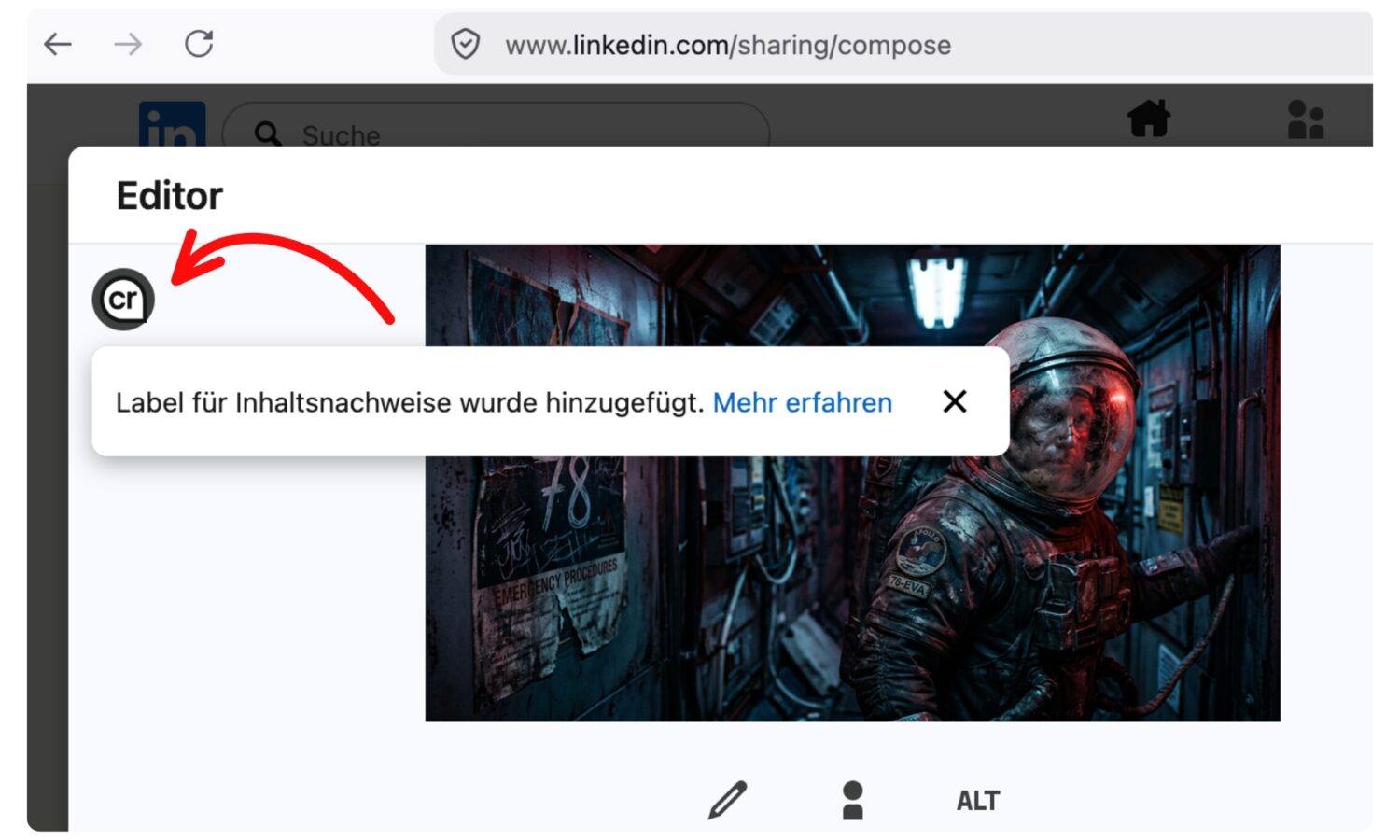This screenshot has width=1400, height=840.
Task: Click the browser back arrow
Action: [x=58, y=44]
